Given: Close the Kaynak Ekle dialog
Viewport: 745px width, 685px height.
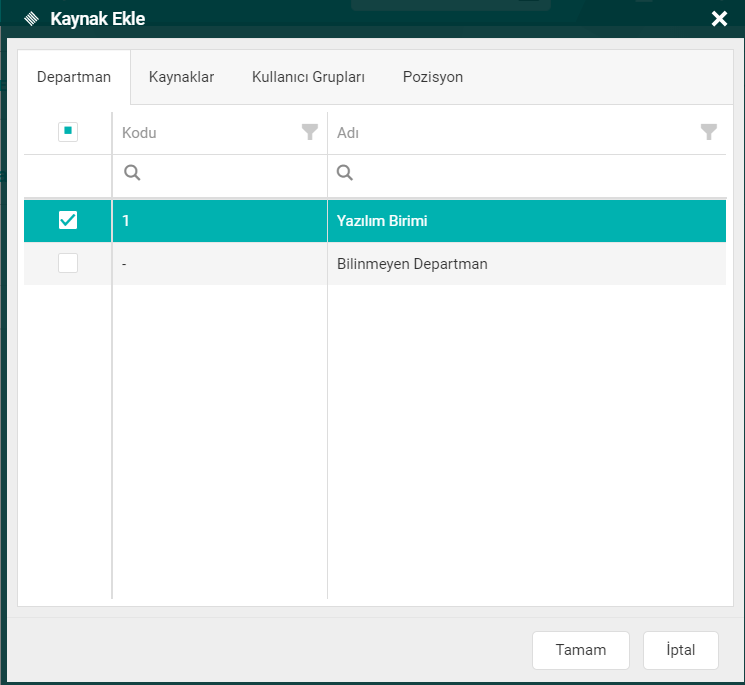Looking at the screenshot, I should tap(718, 18).
